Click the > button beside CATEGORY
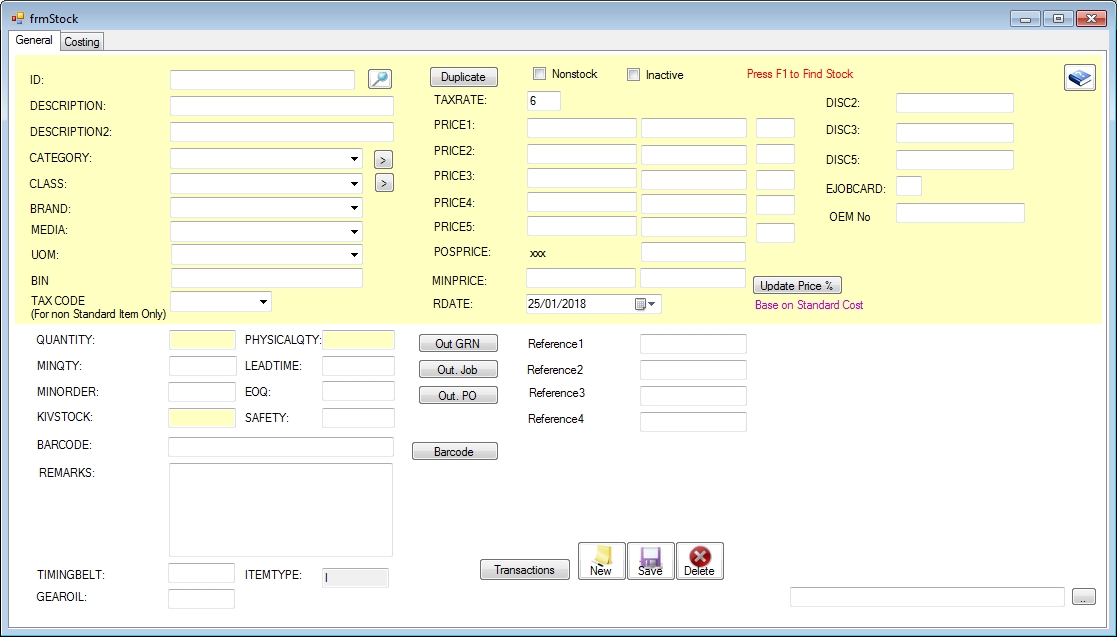 pos(383,160)
